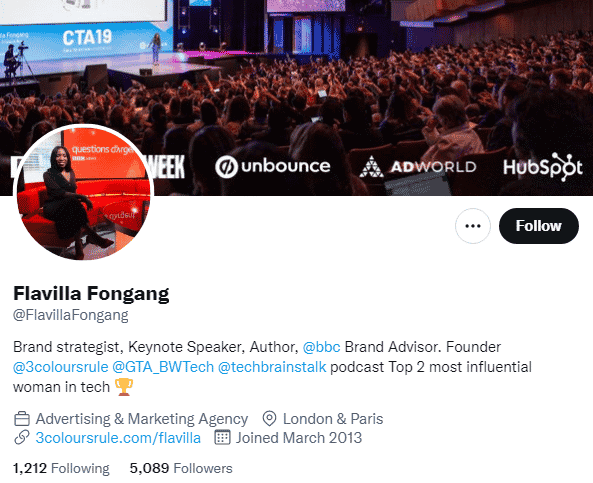Click the ADWORLD logo in the banner
Image resolution: width=593 pixels, height=483 pixels.
[418, 166]
